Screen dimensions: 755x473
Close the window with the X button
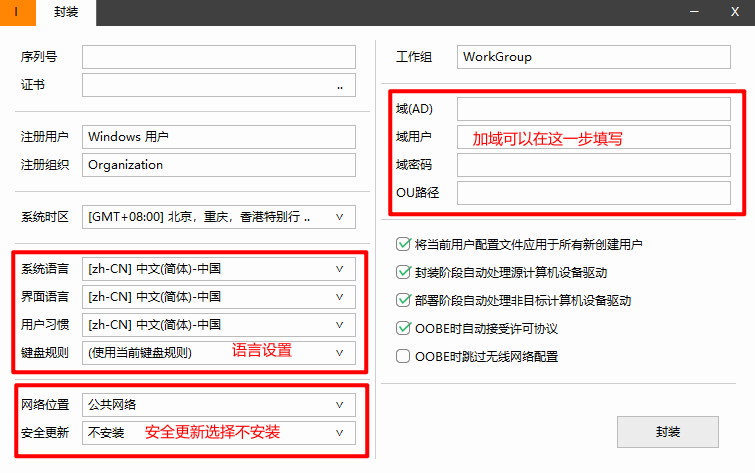click(x=735, y=13)
